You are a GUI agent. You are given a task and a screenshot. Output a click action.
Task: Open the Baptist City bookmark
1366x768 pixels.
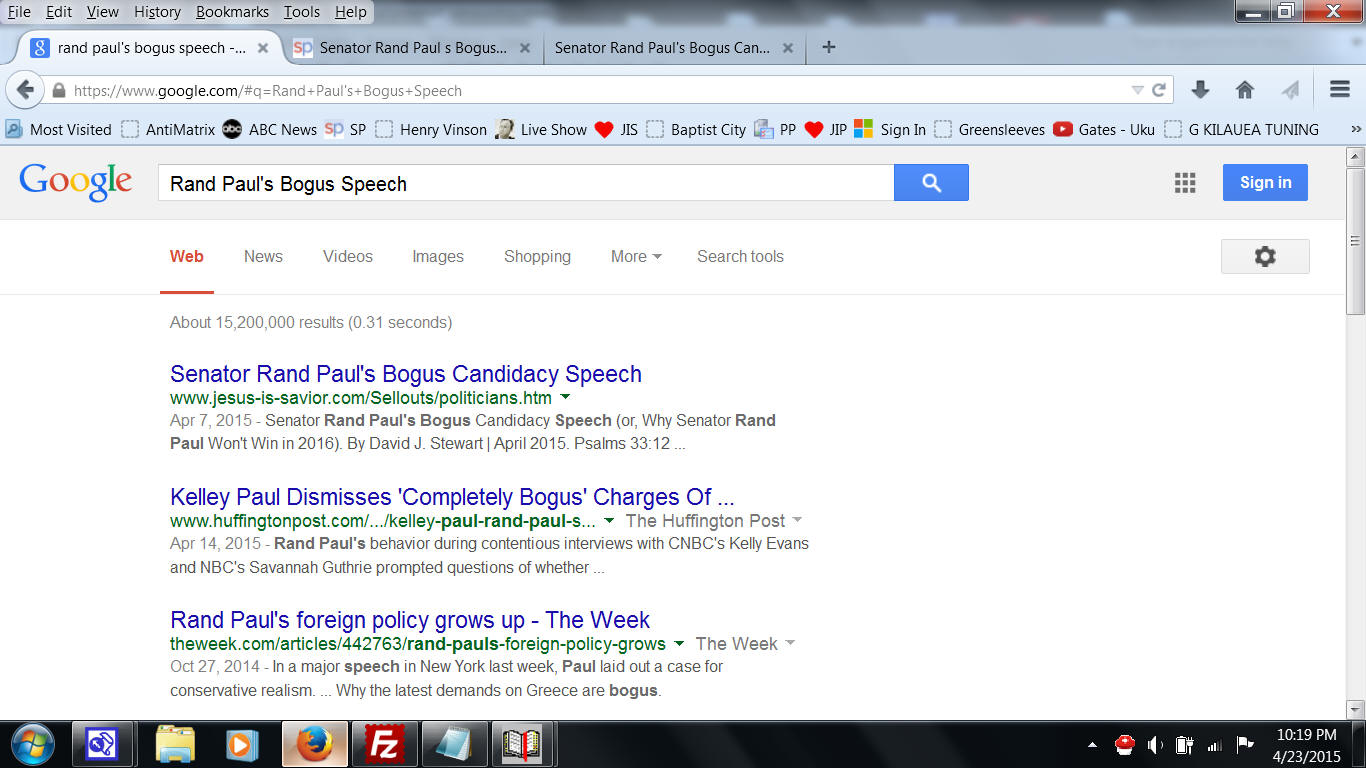click(x=696, y=129)
